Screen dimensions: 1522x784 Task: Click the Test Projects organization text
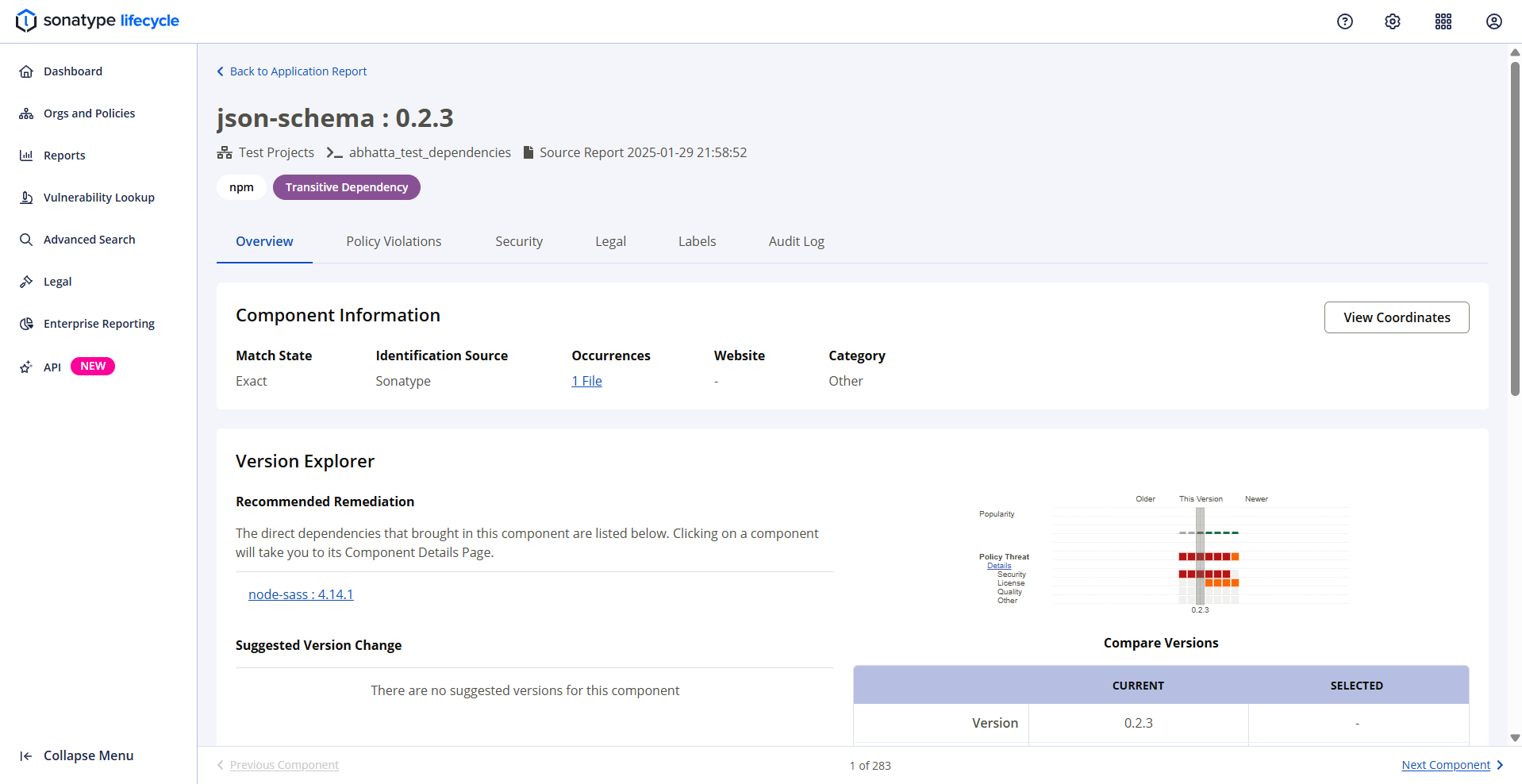point(276,152)
